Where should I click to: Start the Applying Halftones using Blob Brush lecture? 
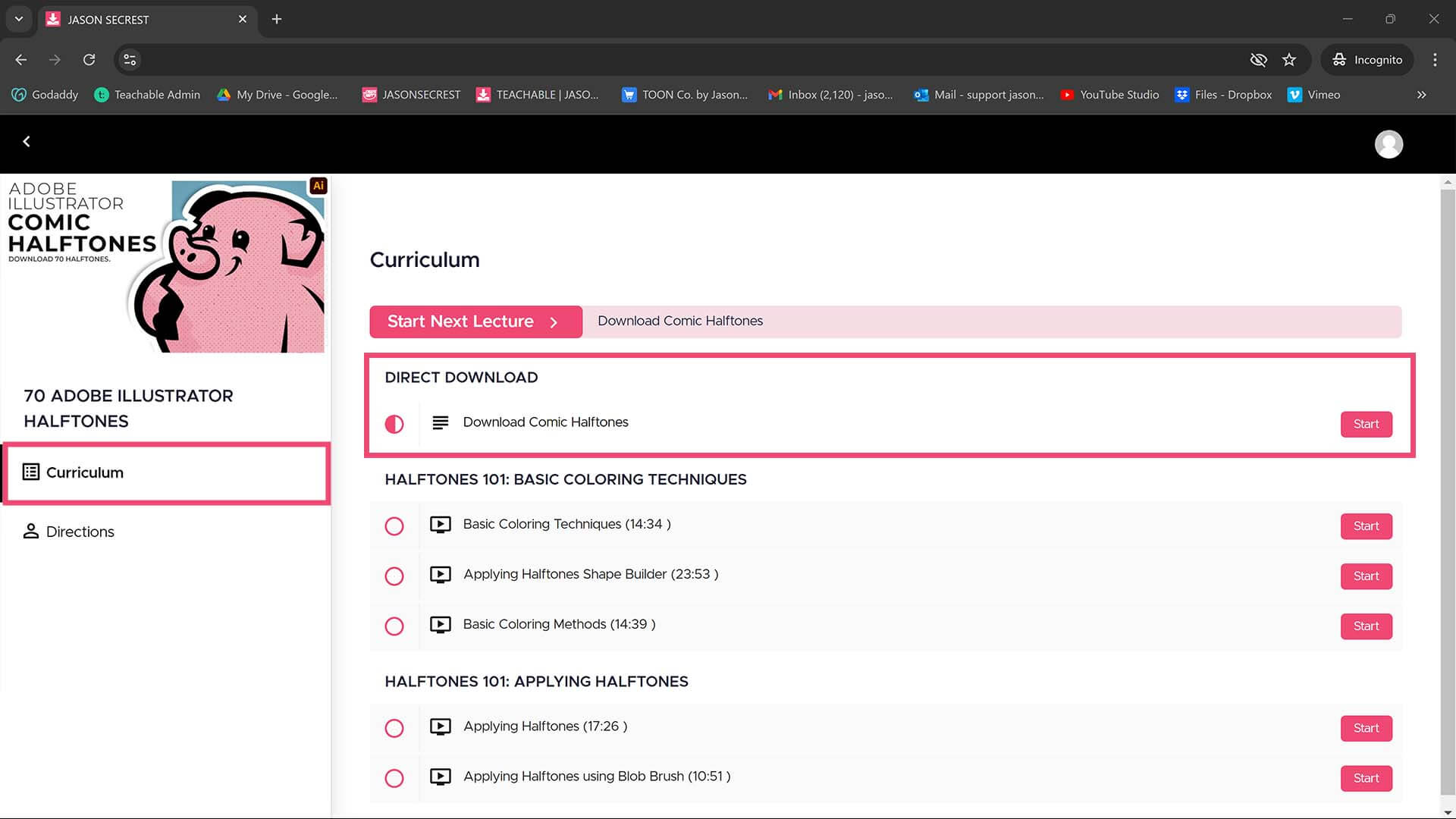click(x=1366, y=779)
